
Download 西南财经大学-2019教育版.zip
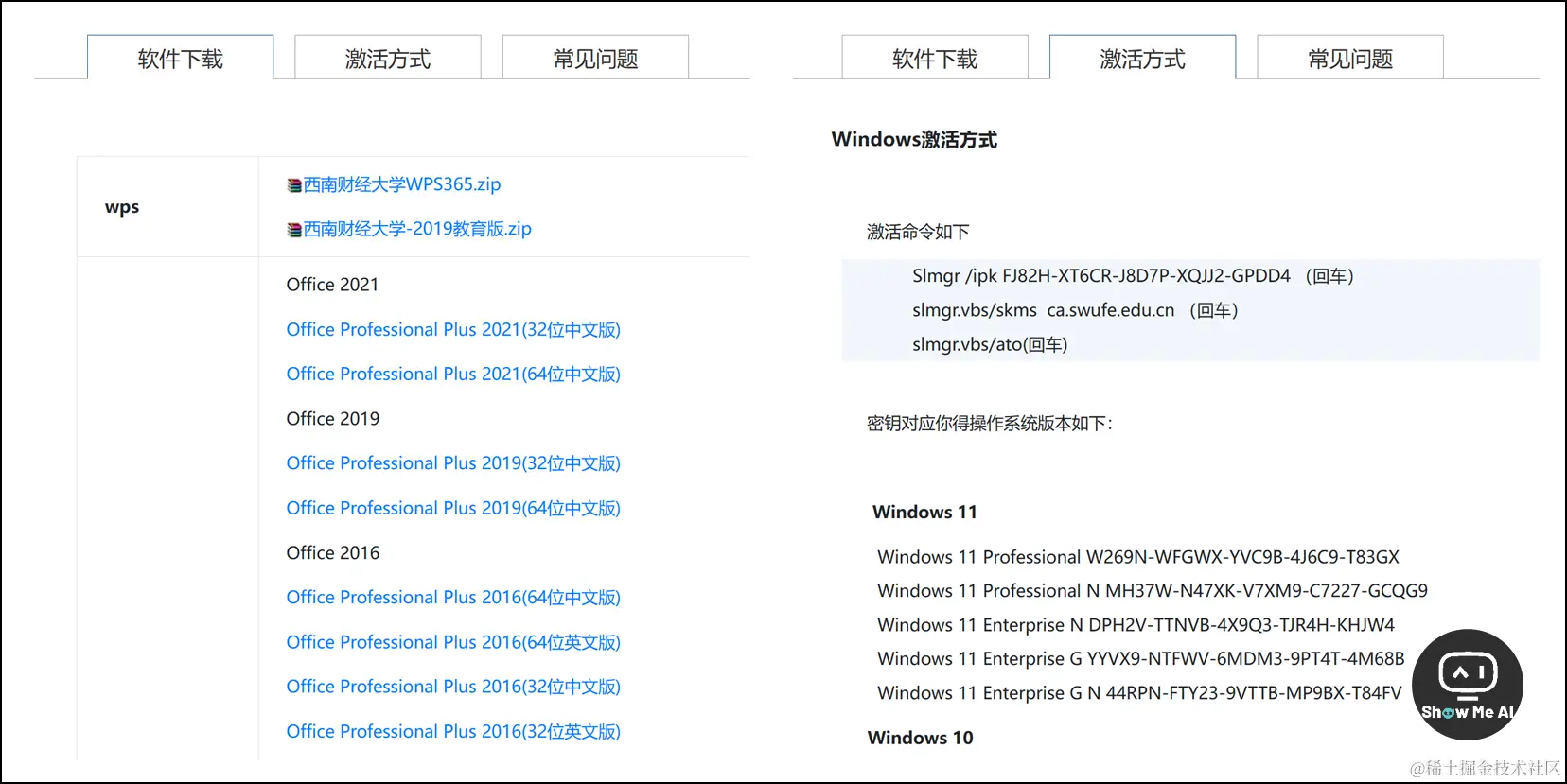coord(417,229)
